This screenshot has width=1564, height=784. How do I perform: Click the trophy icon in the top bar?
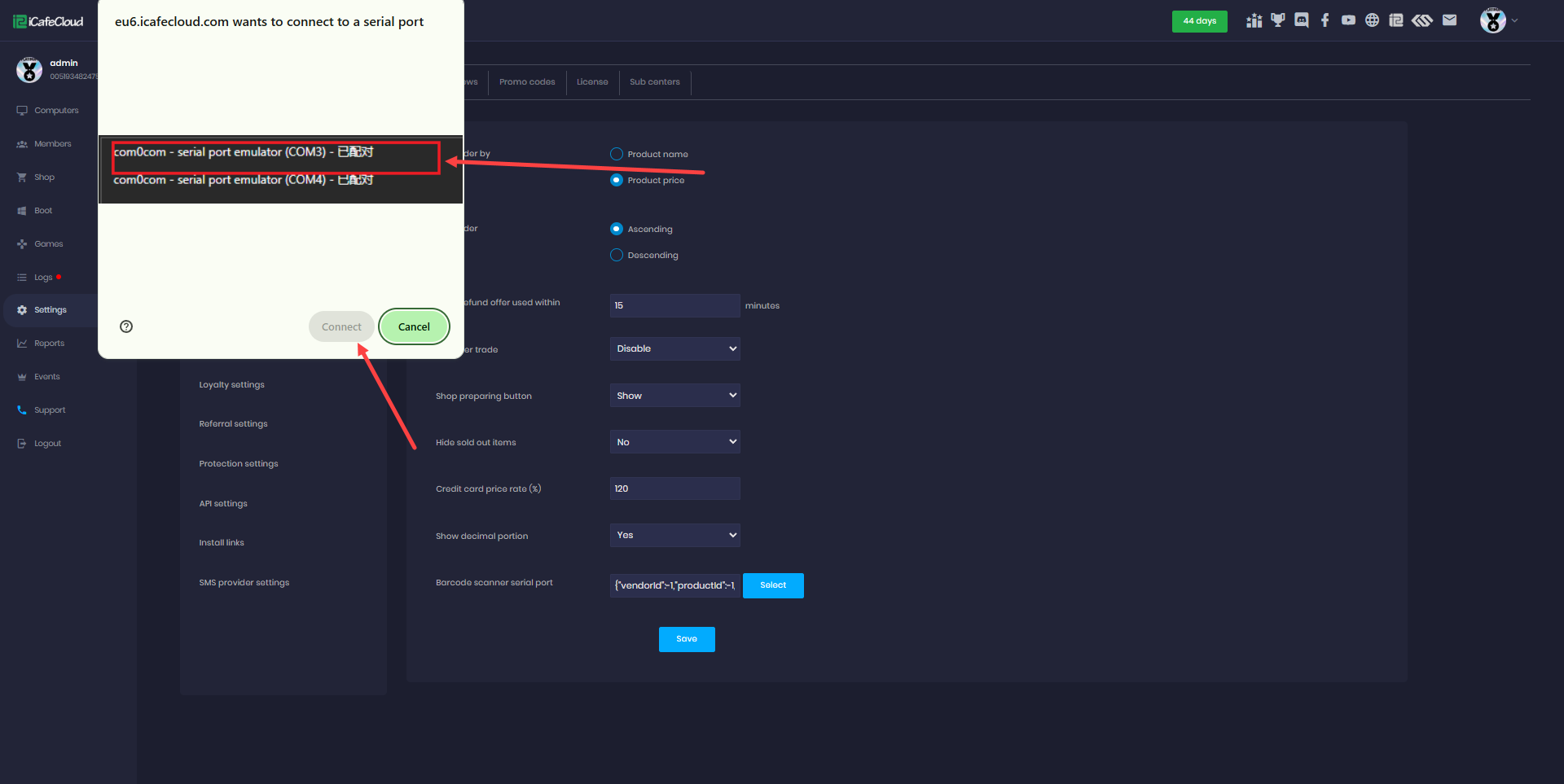(x=1278, y=20)
